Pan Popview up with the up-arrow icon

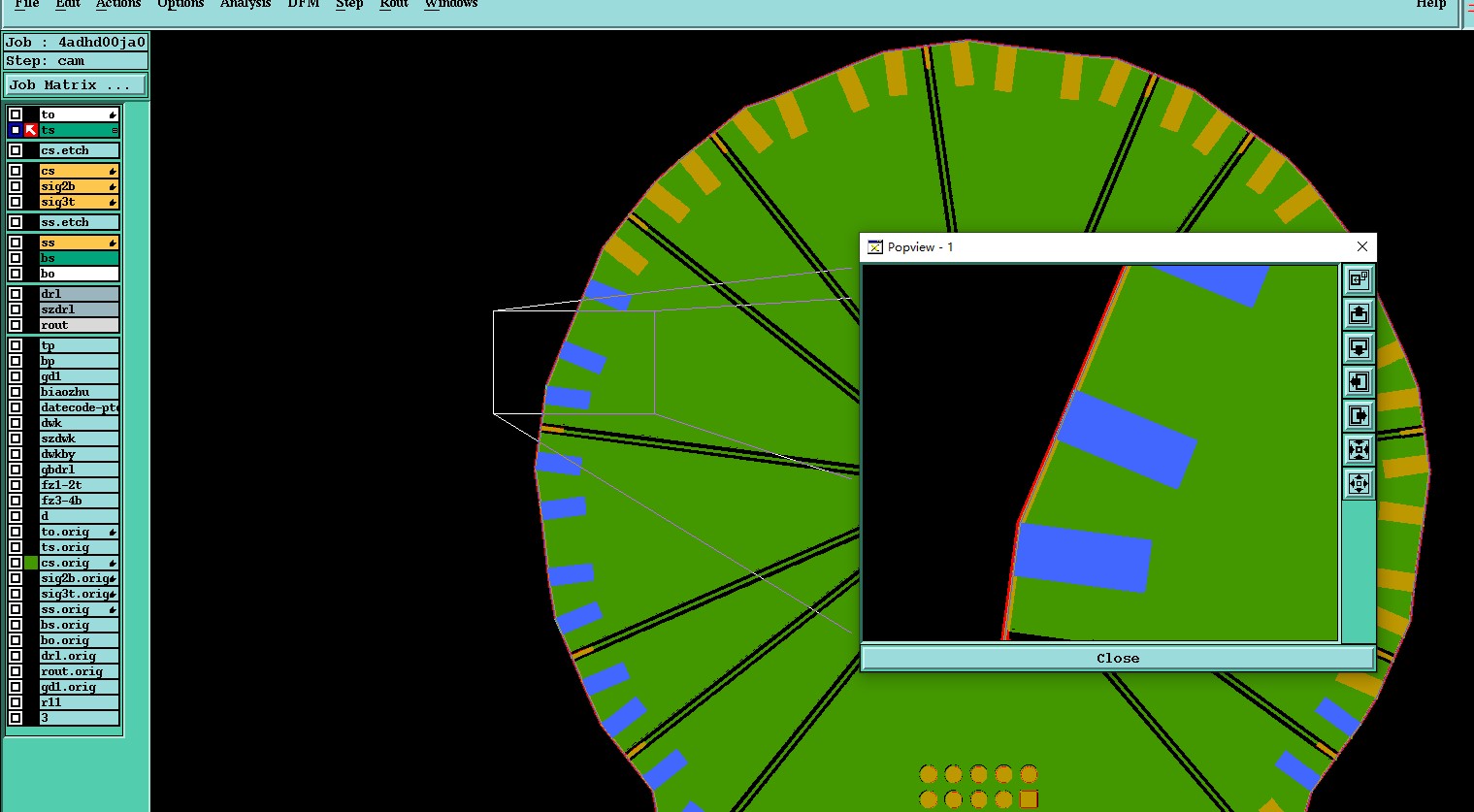click(x=1359, y=314)
